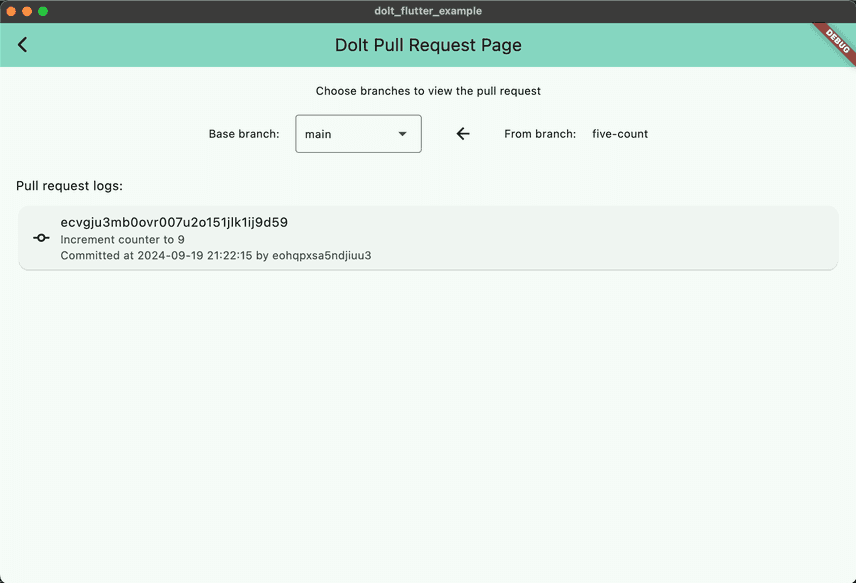Viewport: 856px width, 583px height.
Task: Click the commit icon in the log row
Action: click(41, 238)
